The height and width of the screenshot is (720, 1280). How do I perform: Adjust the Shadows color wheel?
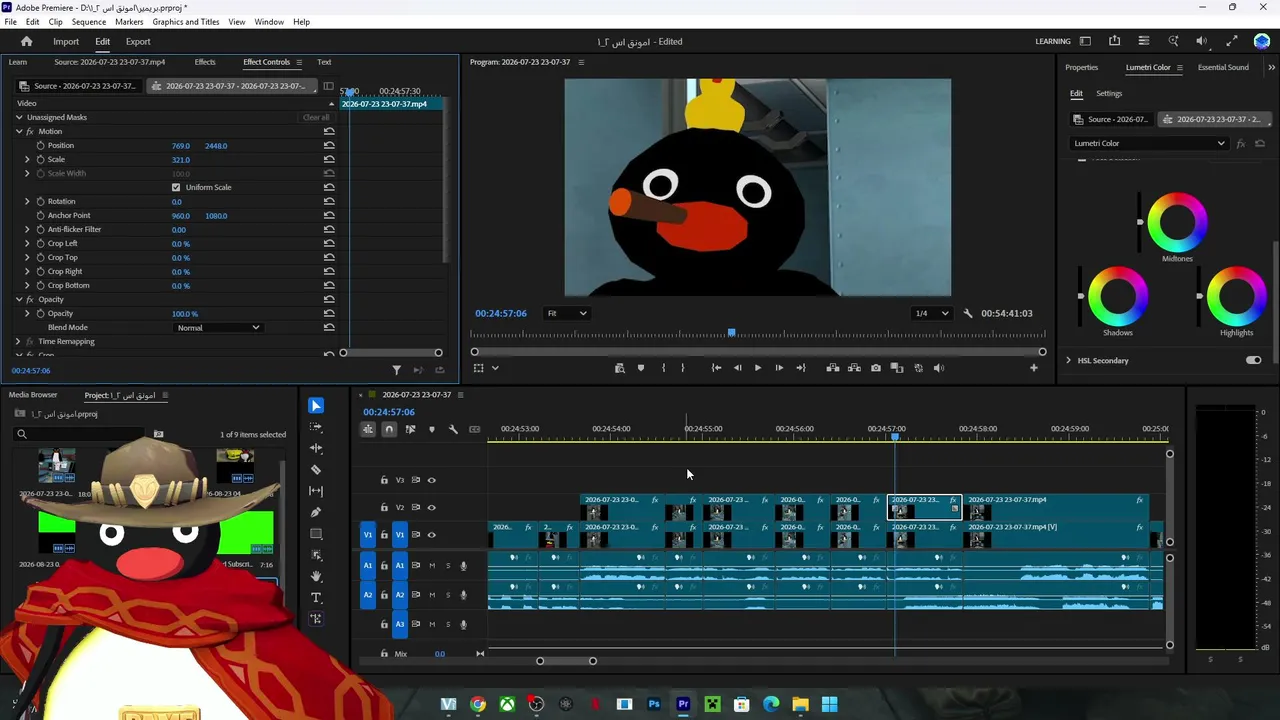(1118, 296)
